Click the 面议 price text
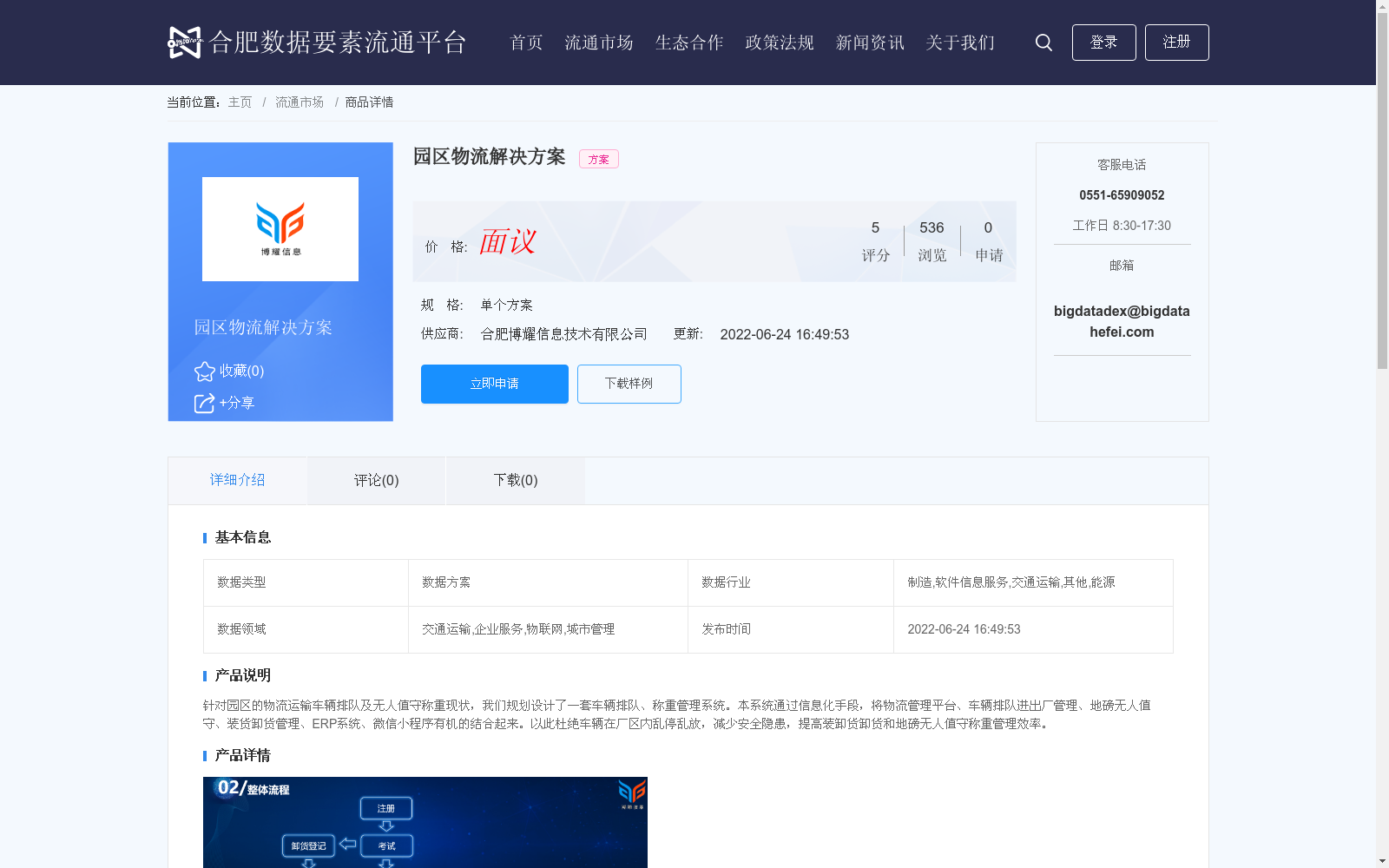 click(508, 241)
